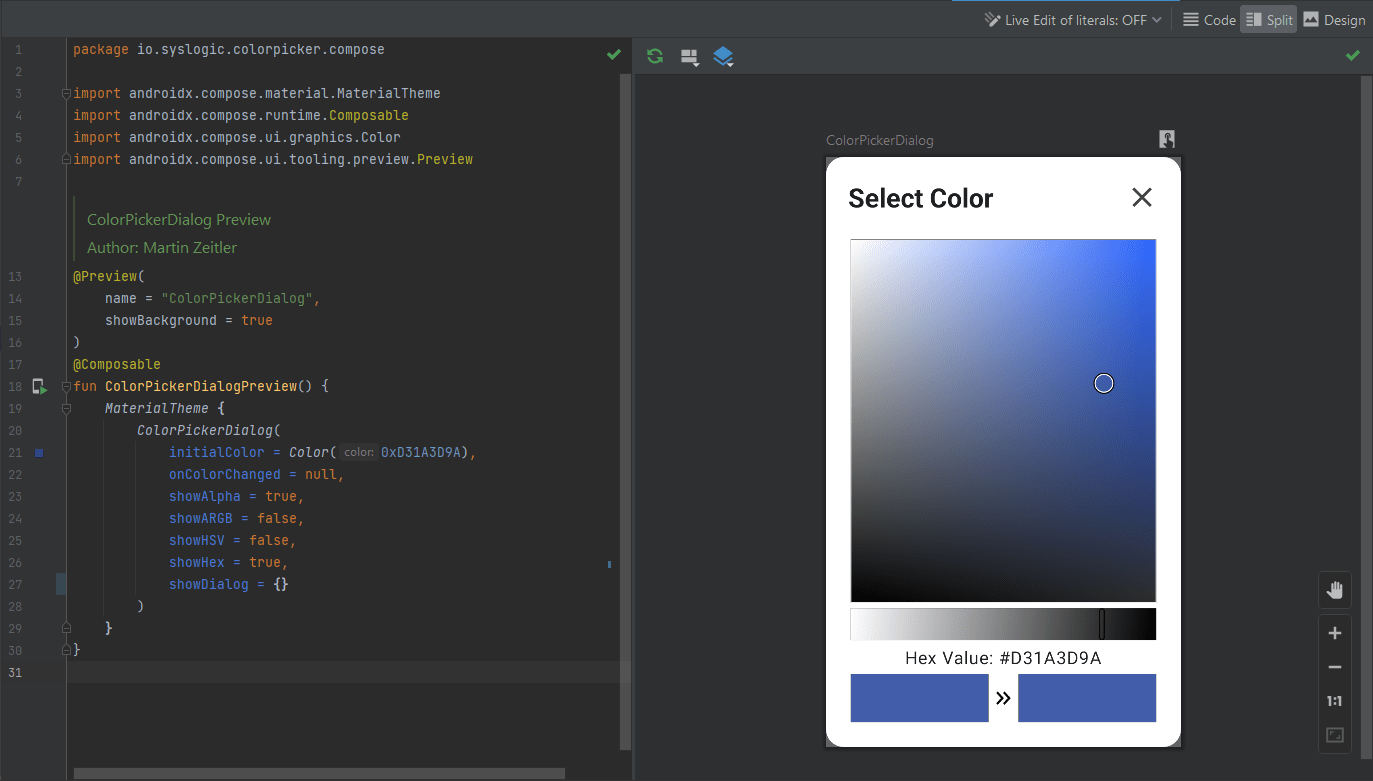This screenshot has width=1373, height=781.
Task: Build and refresh the preview
Action: pos(654,56)
